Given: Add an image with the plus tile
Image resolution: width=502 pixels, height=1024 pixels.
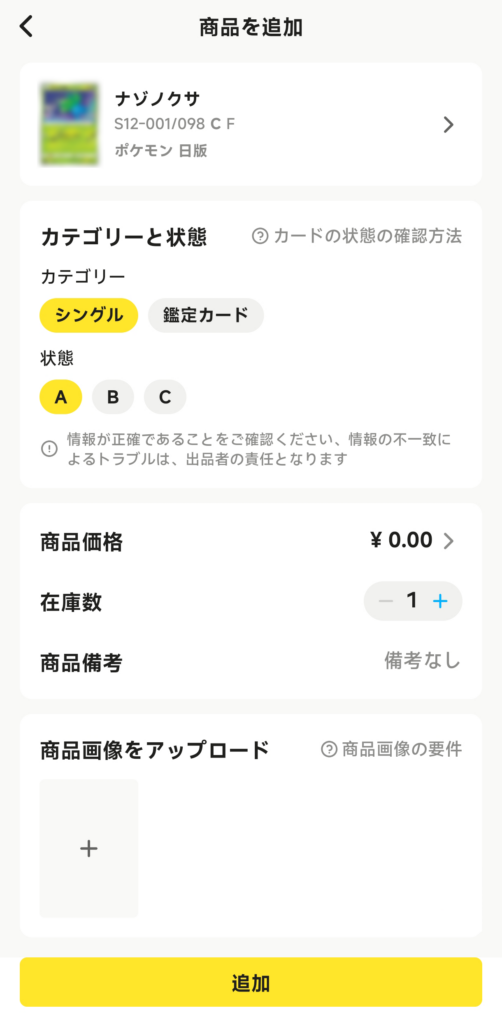Looking at the screenshot, I should click(x=89, y=848).
